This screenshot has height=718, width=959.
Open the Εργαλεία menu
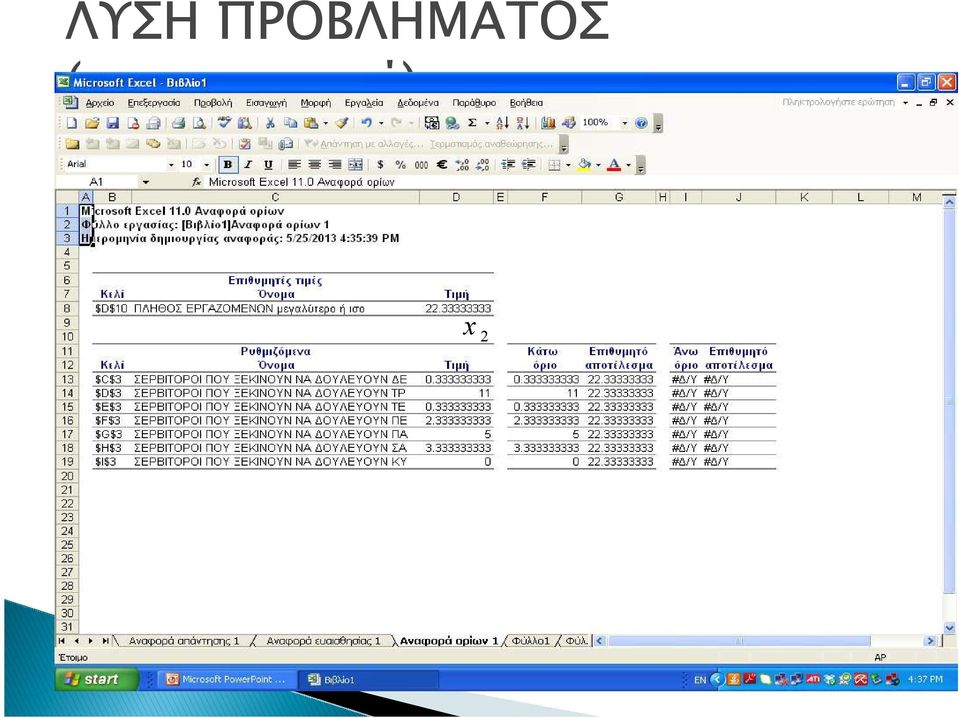(364, 103)
